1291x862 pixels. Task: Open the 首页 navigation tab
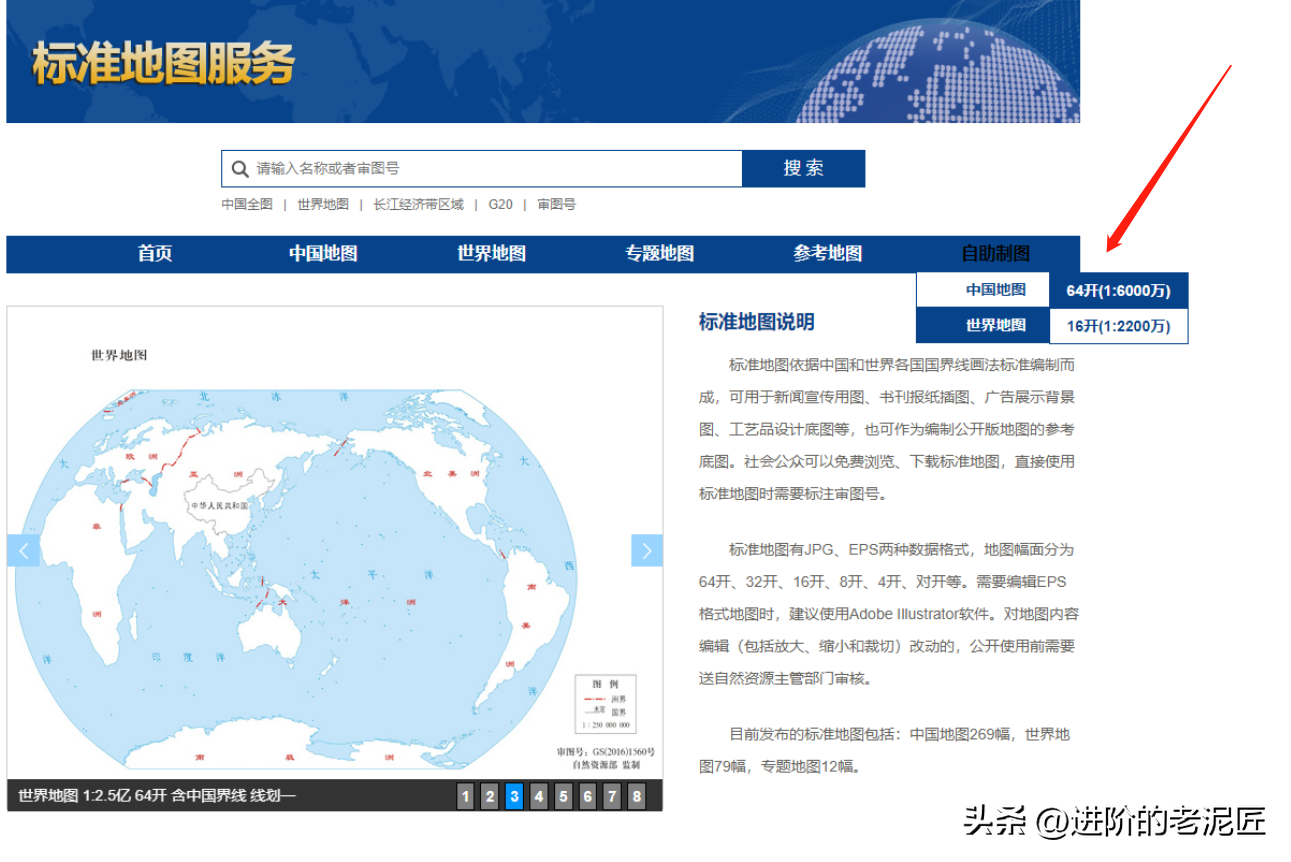(x=155, y=254)
